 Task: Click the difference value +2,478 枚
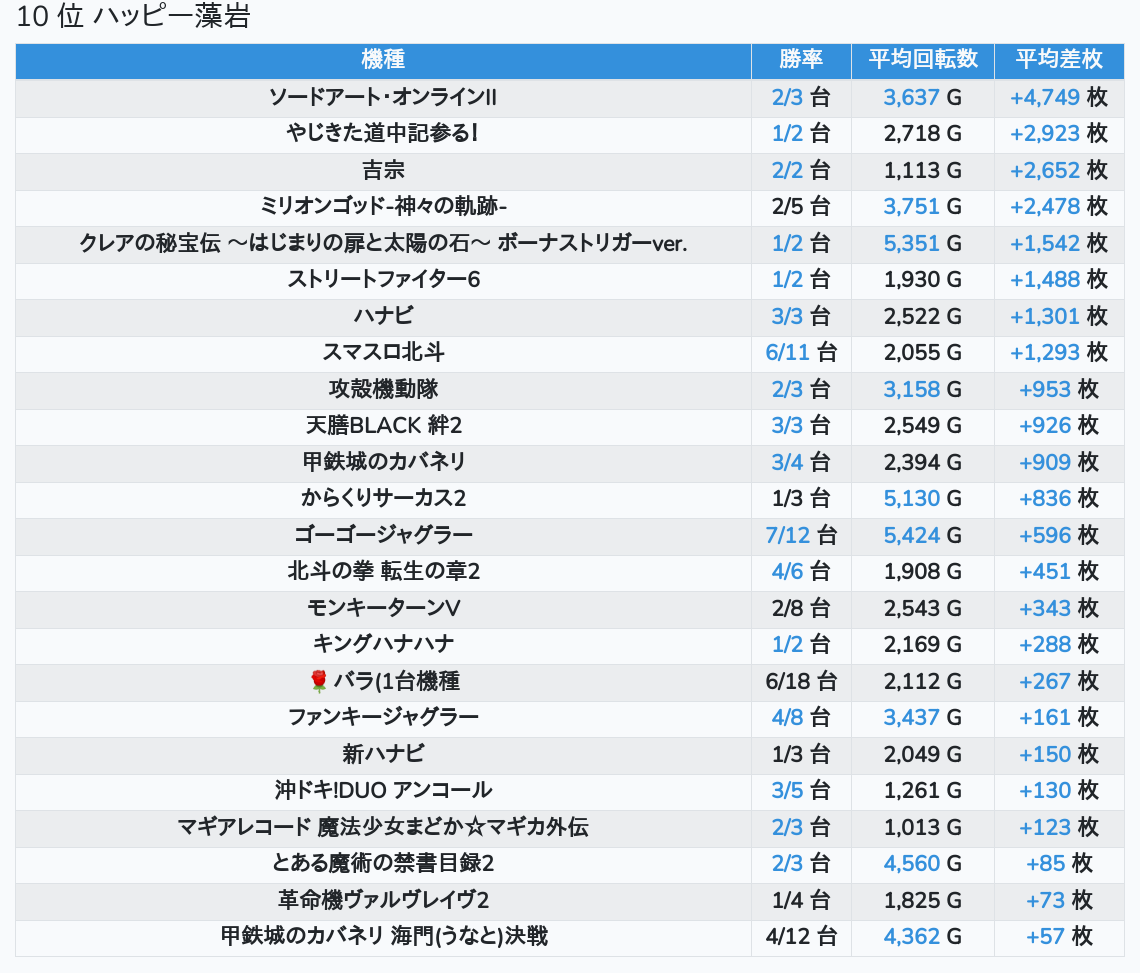pyautogui.click(x=1059, y=207)
